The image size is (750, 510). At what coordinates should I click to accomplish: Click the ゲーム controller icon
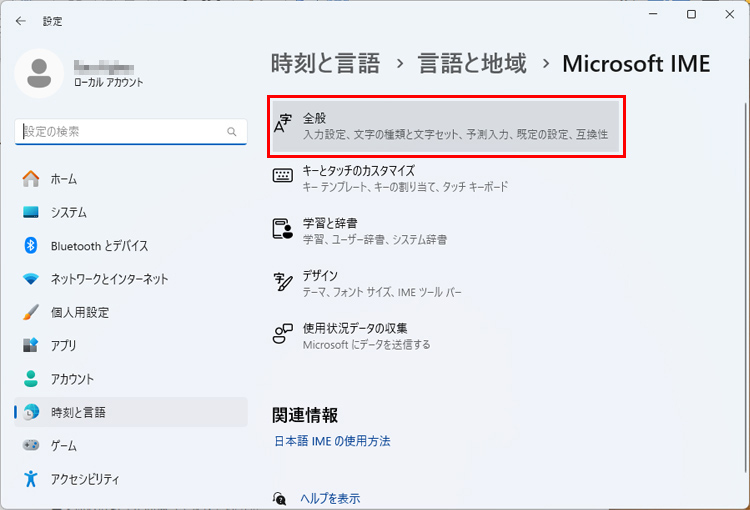pyautogui.click(x=31, y=445)
